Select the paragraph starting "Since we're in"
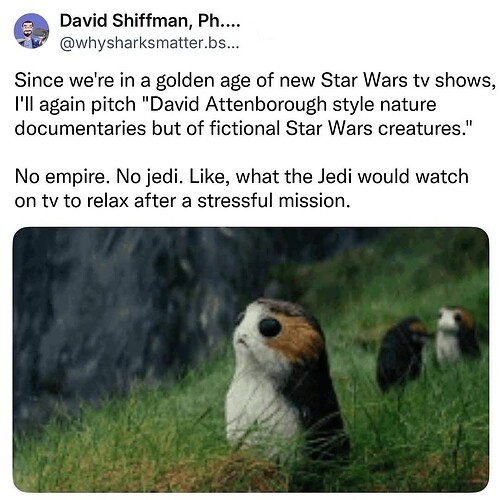Image resolution: width=500 pixels, height=500 pixels. click(x=255, y=104)
